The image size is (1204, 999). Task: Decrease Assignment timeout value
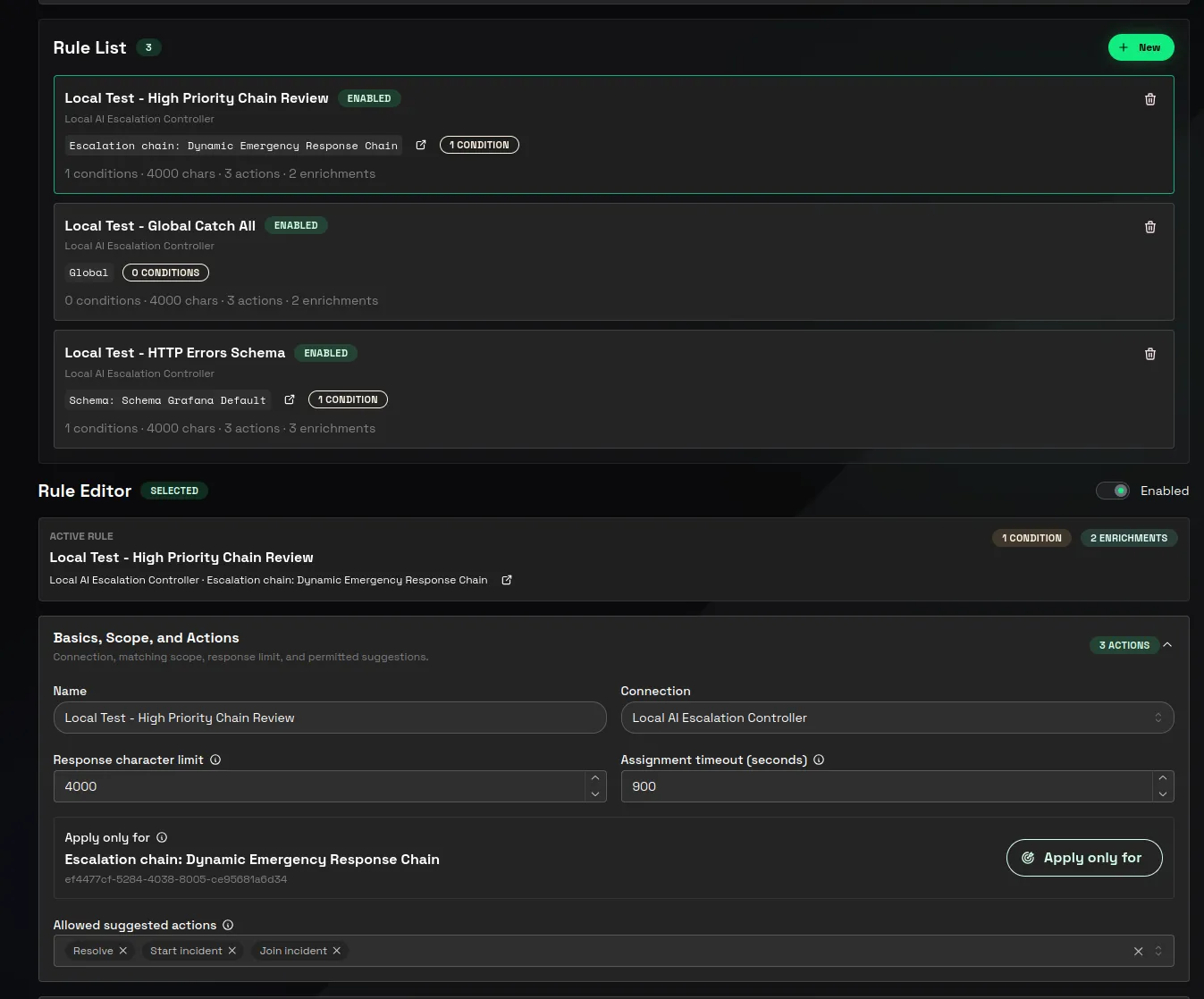pyautogui.click(x=1163, y=794)
